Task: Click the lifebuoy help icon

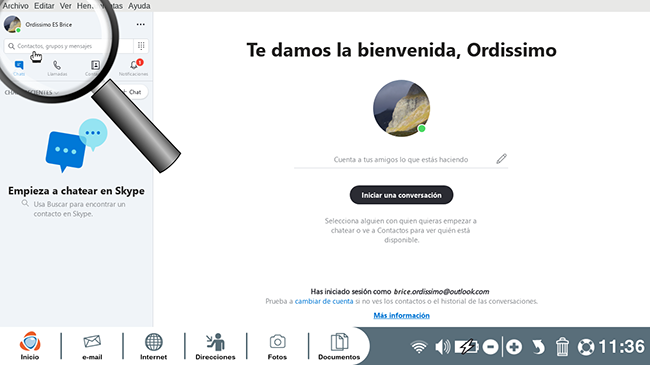Action: point(586,347)
